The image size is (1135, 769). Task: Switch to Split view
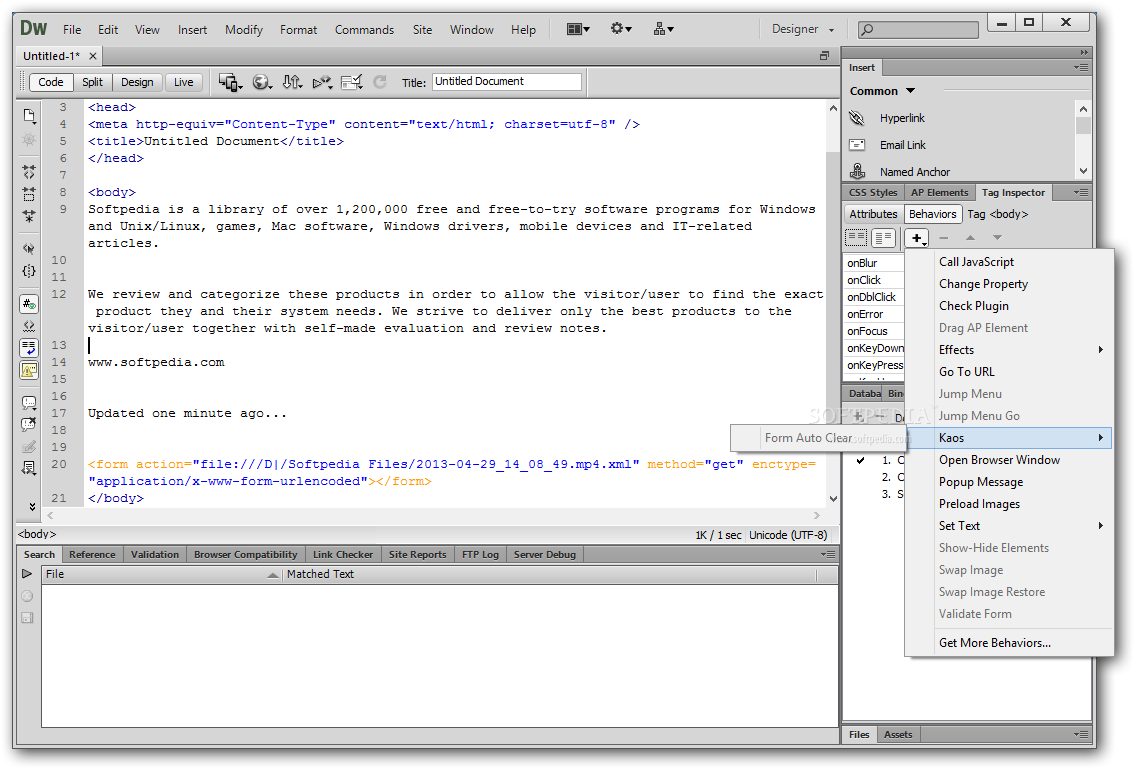click(x=93, y=83)
